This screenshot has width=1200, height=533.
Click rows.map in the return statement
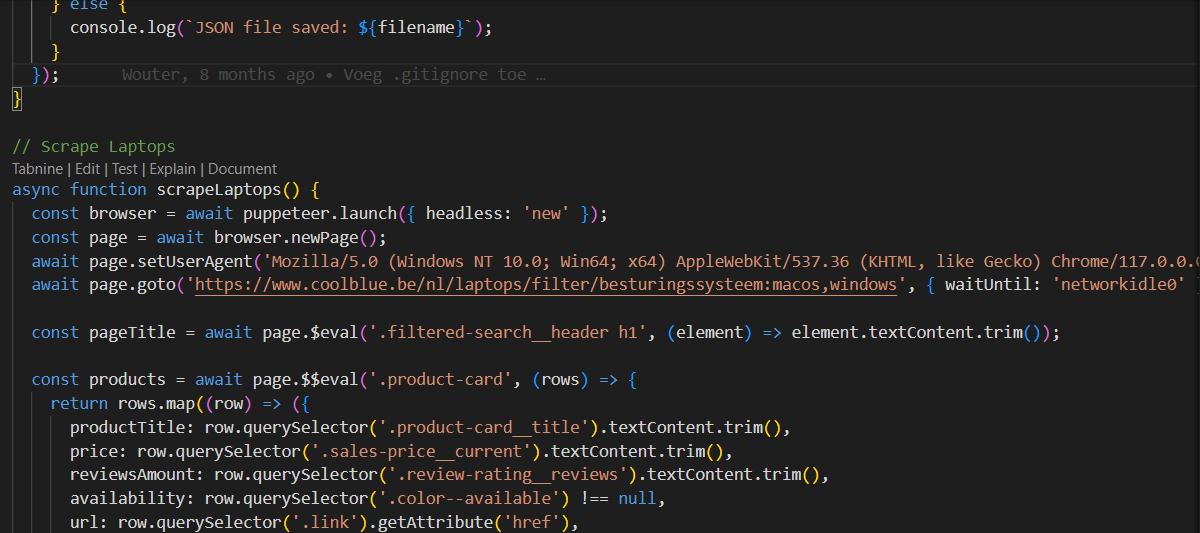(x=157, y=404)
